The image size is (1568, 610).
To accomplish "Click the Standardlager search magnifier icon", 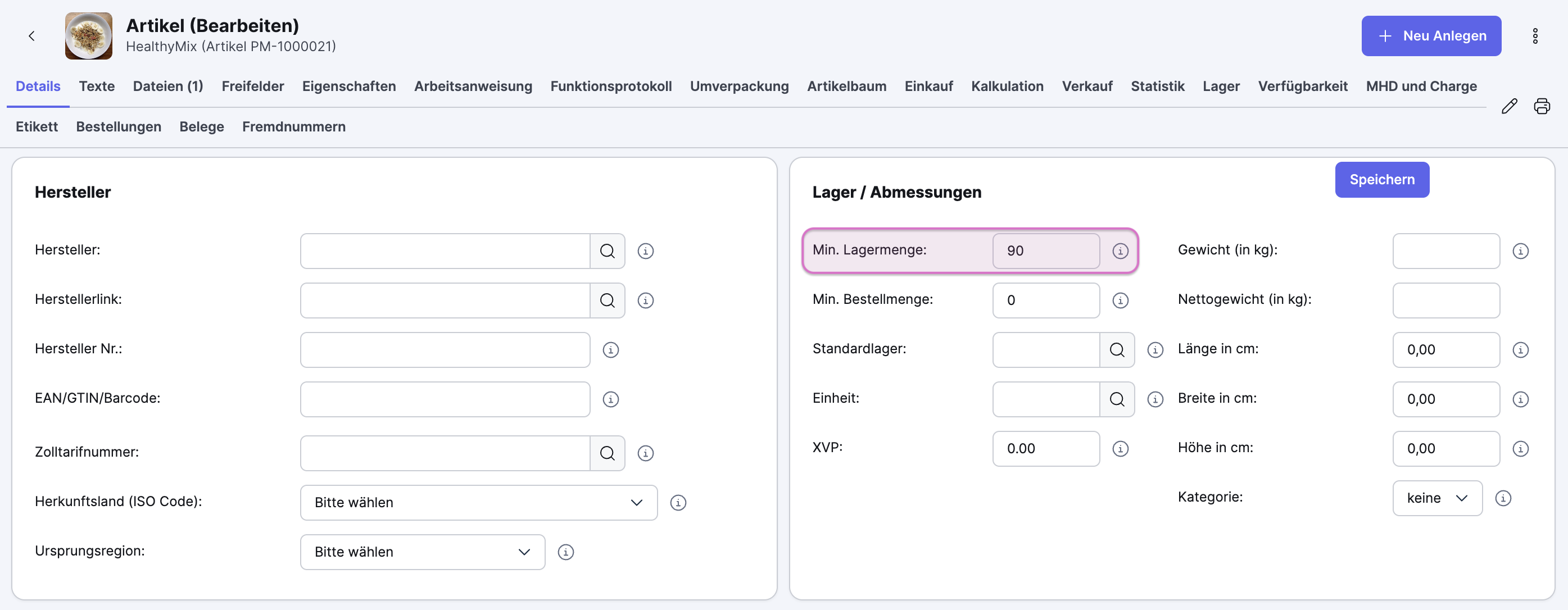I will click(x=1116, y=350).
